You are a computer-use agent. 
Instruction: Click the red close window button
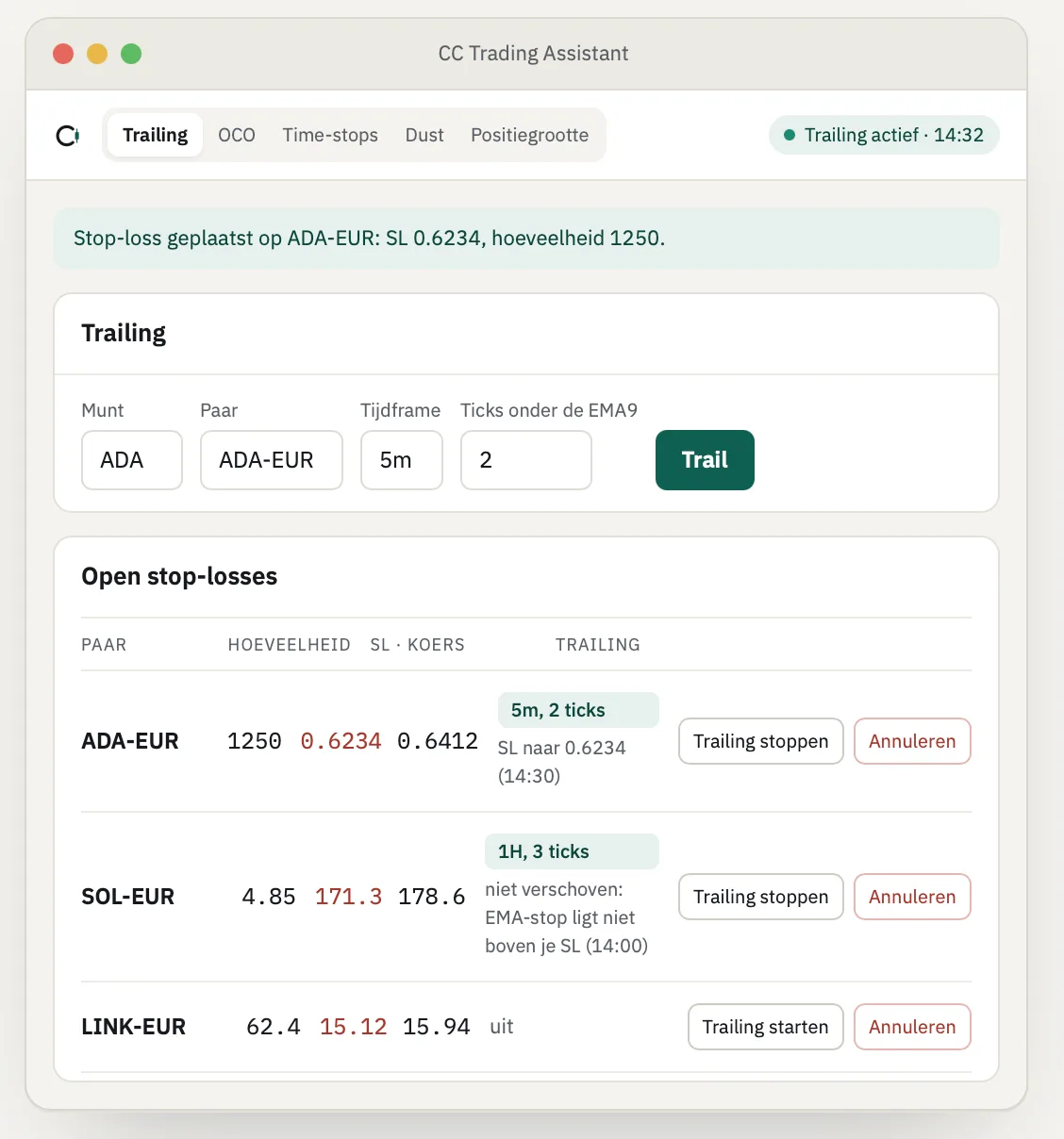tap(63, 54)
